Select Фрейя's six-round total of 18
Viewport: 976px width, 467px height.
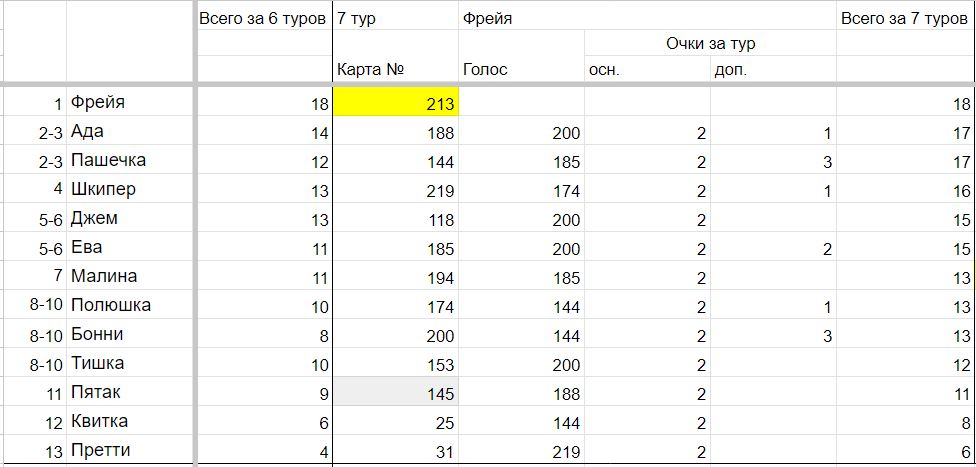pyautogui.click(x=264, y=103)
